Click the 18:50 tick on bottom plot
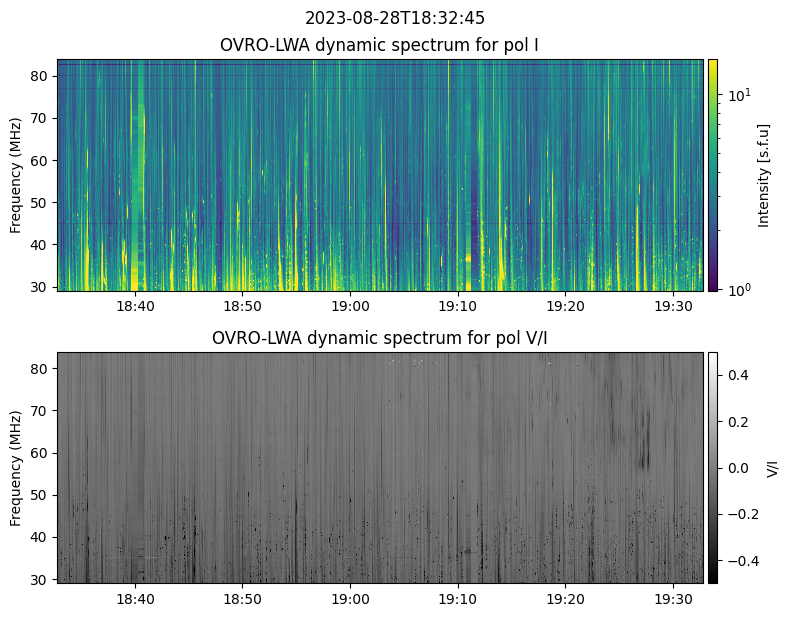789x617 pixels. tap(242, 598)
